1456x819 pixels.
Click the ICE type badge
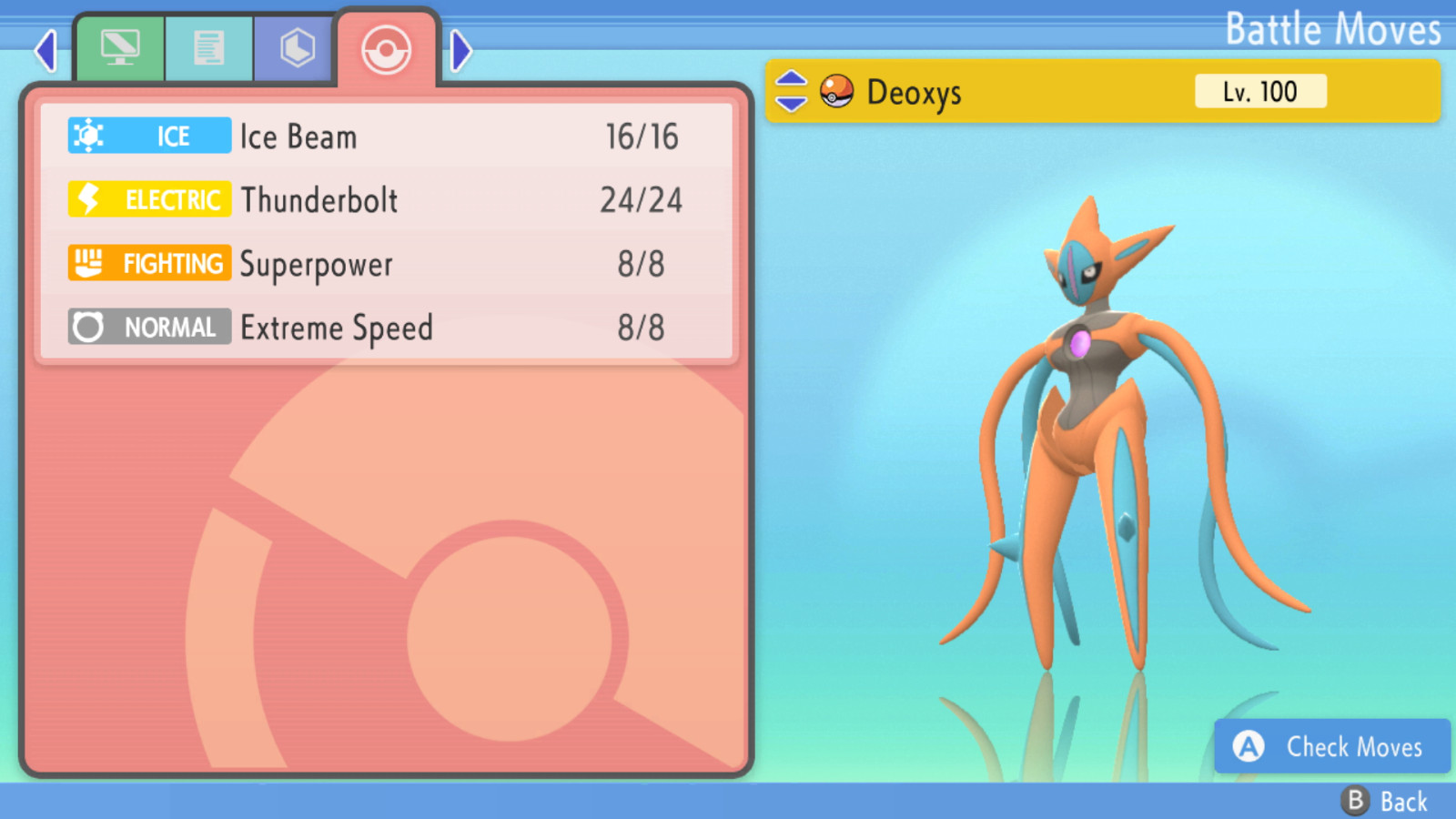[x=149, y=136]
